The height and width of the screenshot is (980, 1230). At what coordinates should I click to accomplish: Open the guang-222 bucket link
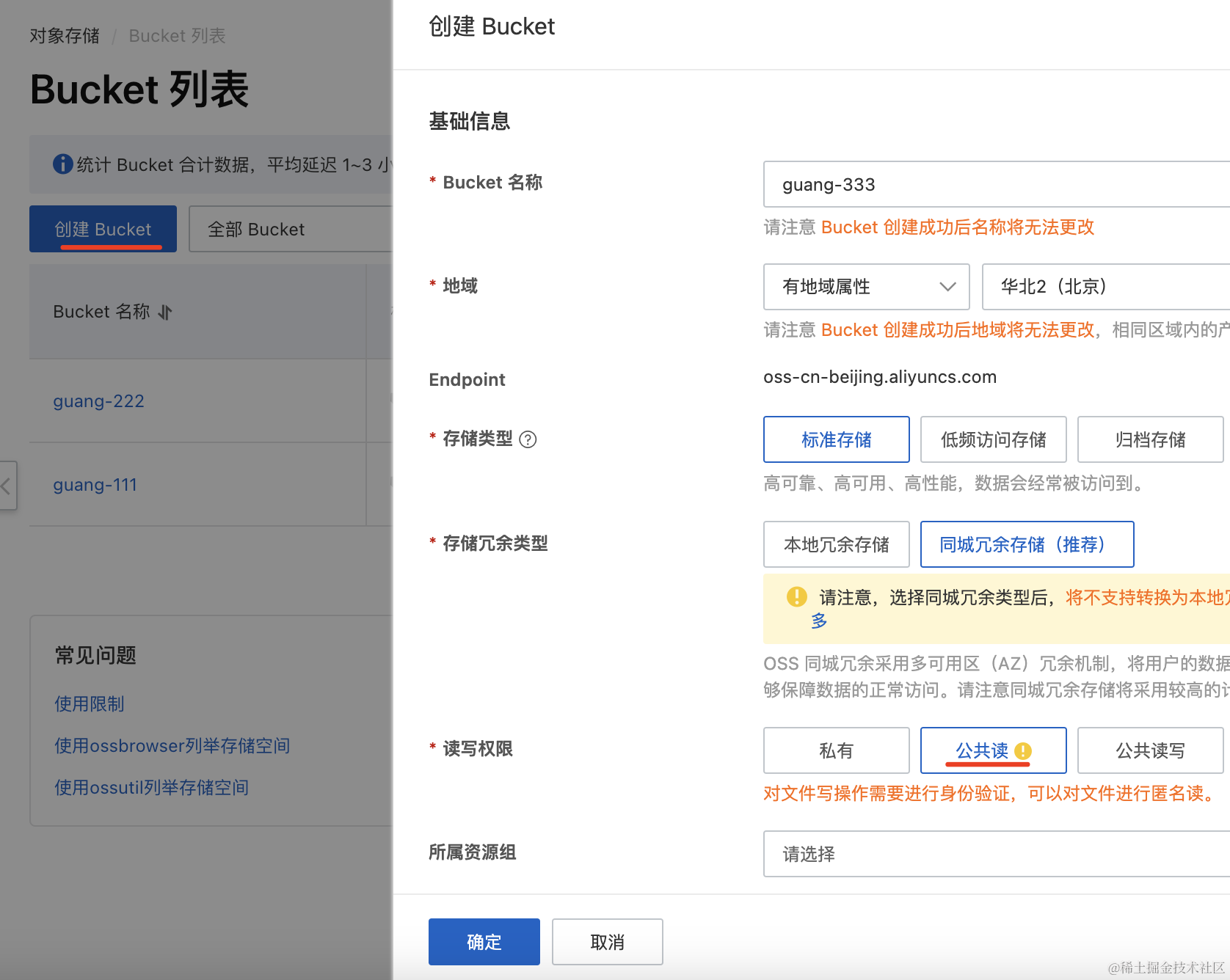98,401
